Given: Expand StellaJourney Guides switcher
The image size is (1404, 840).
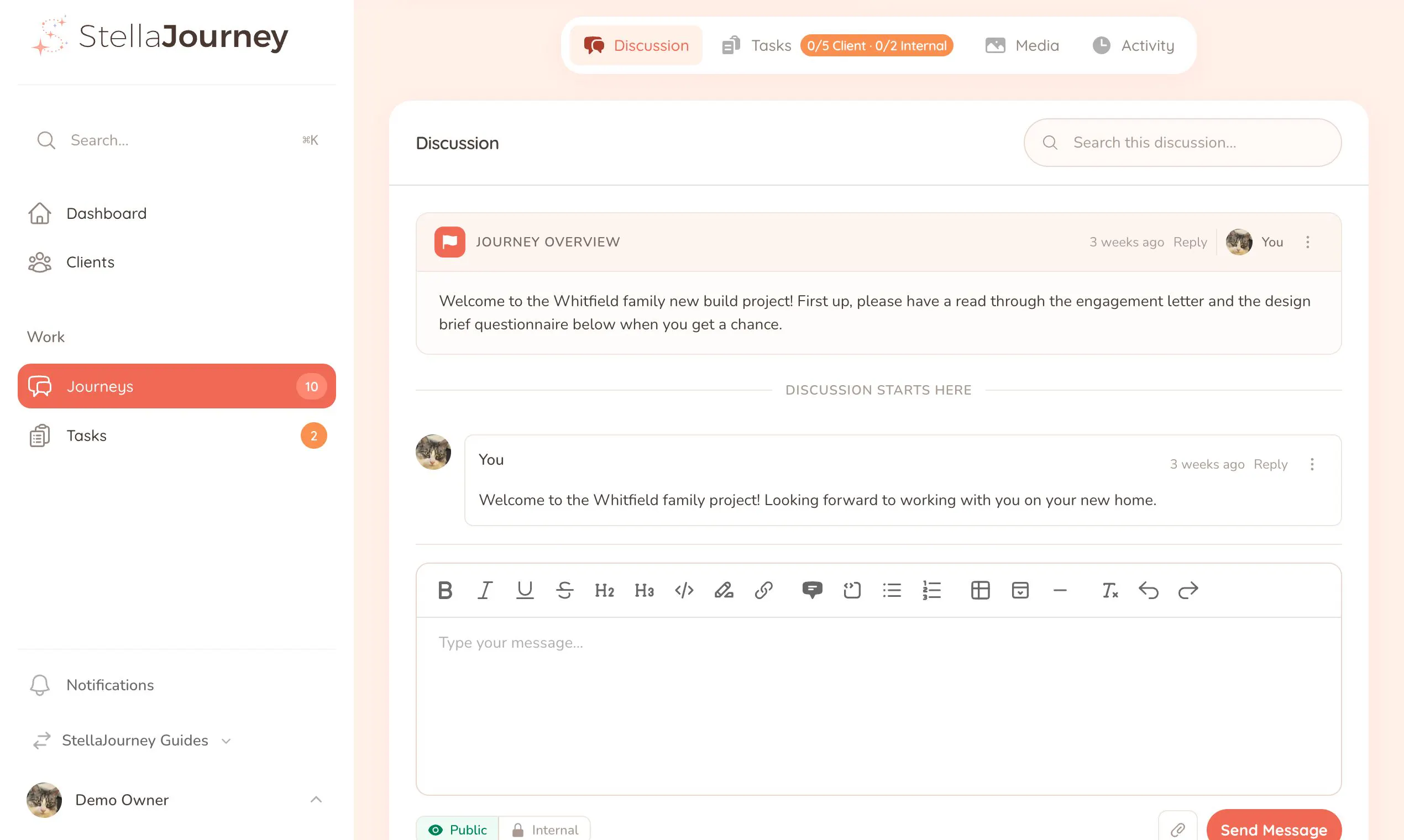Looking at the screenshot, I should click(133, 741).
